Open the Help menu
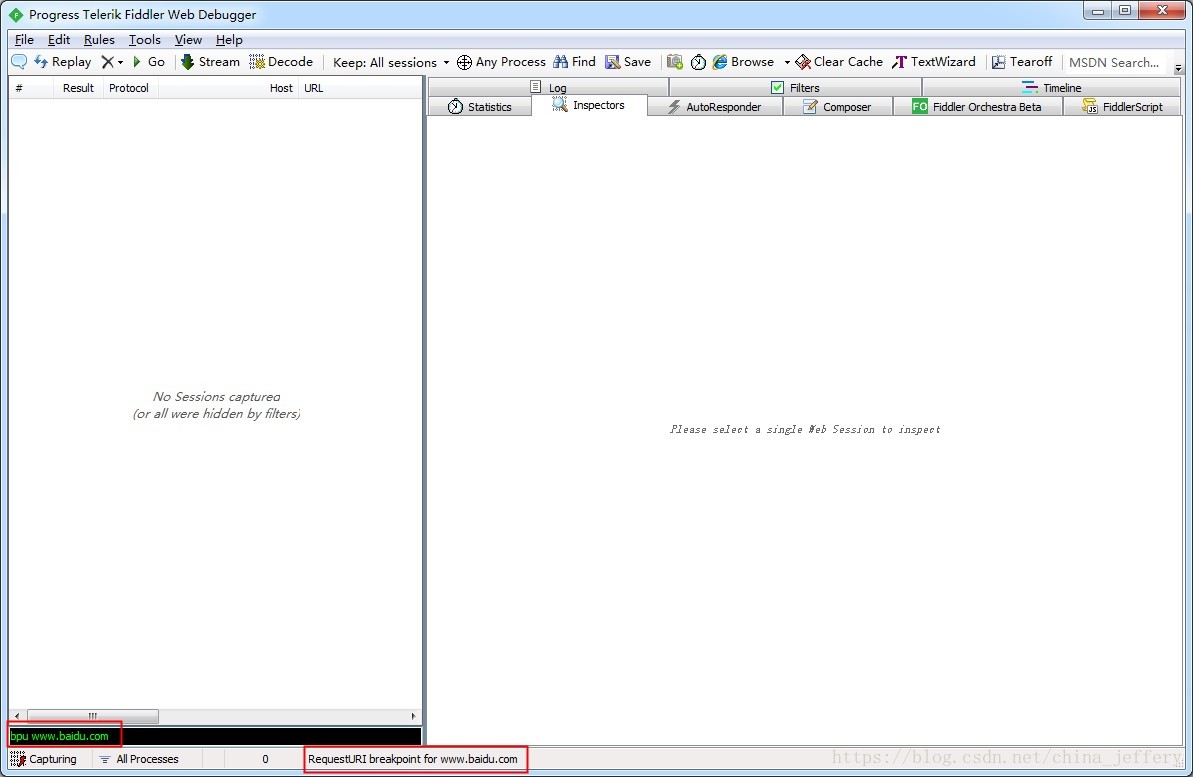Image resolution: width=1193 pixels, height=777 pixels. click(229, 40)
